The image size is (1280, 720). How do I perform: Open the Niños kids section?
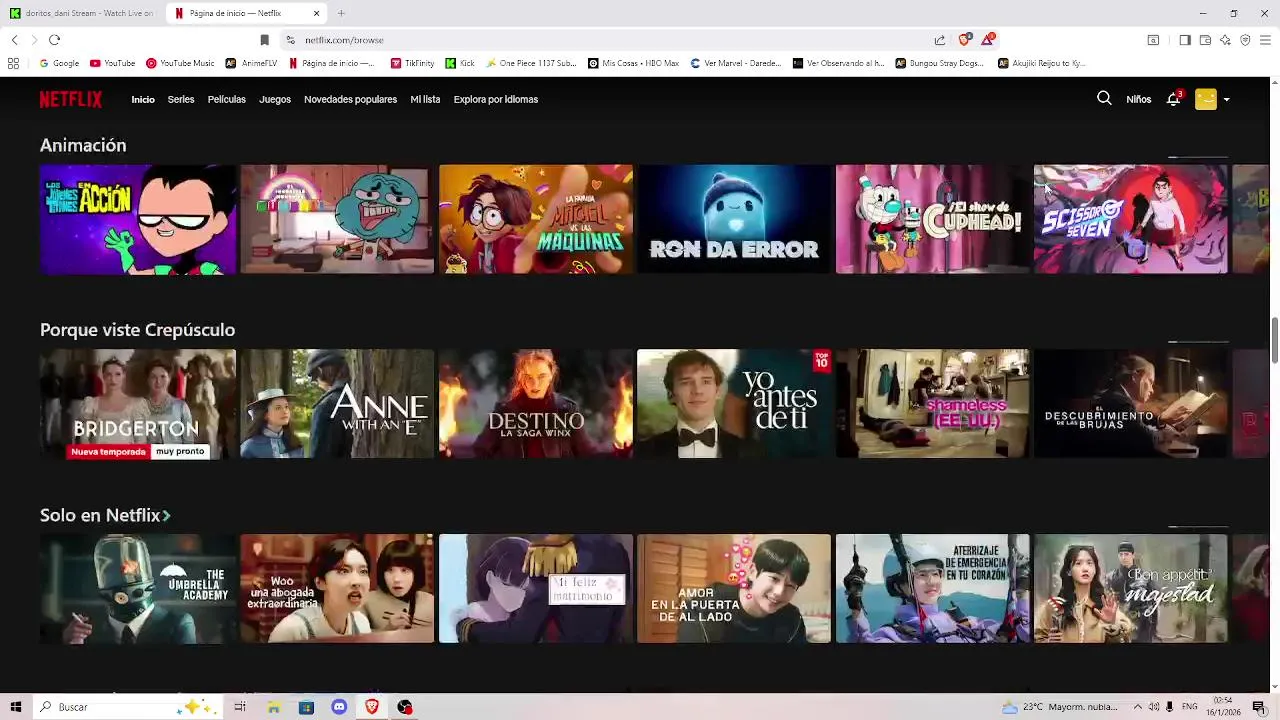(1138, 99)
